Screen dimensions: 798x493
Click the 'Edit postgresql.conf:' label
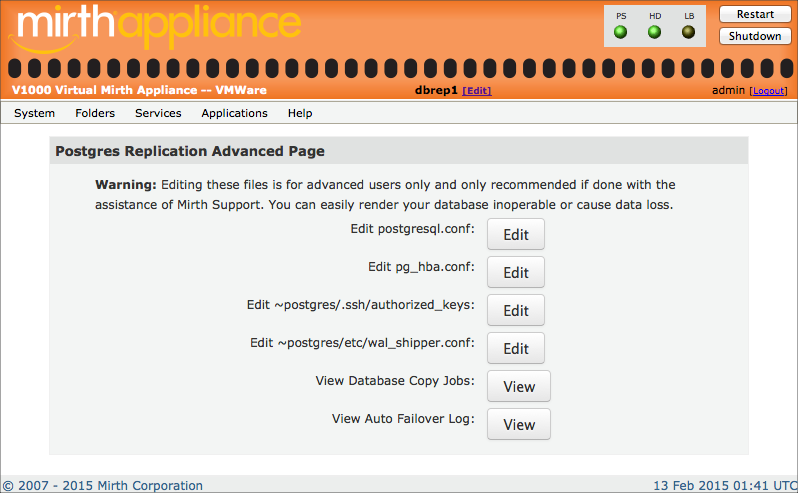[x=412, y=229]
